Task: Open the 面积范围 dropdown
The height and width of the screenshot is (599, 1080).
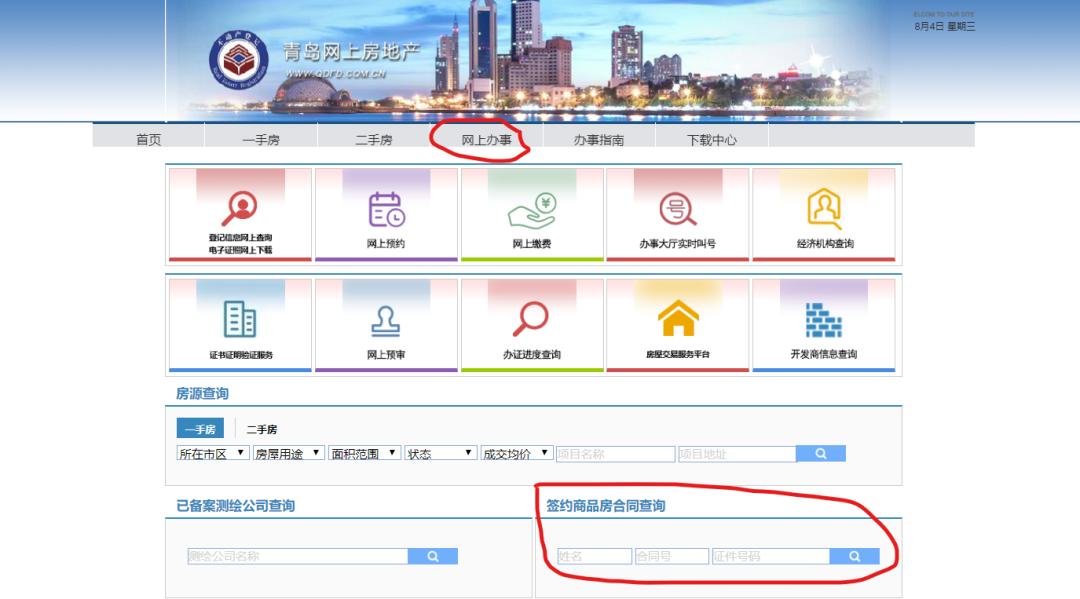Action: 364,453
